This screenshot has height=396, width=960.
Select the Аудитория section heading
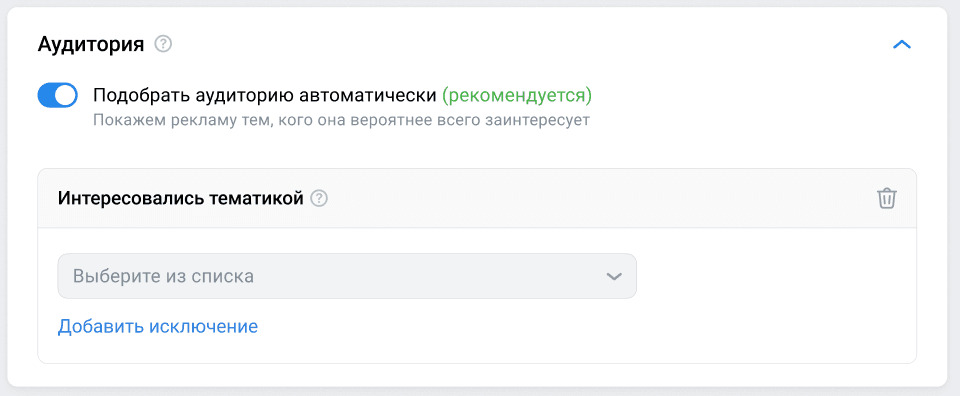coord(91,44)
